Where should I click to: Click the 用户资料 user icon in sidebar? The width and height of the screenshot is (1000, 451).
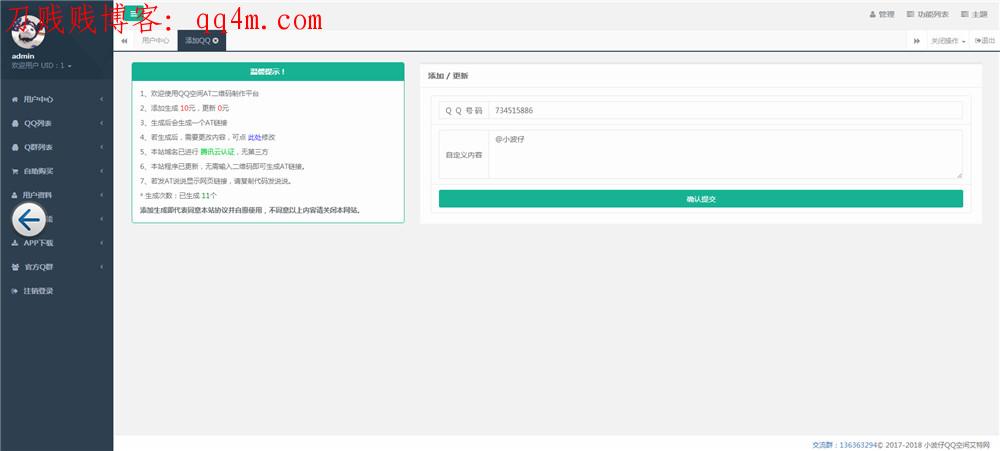[15, 195]
